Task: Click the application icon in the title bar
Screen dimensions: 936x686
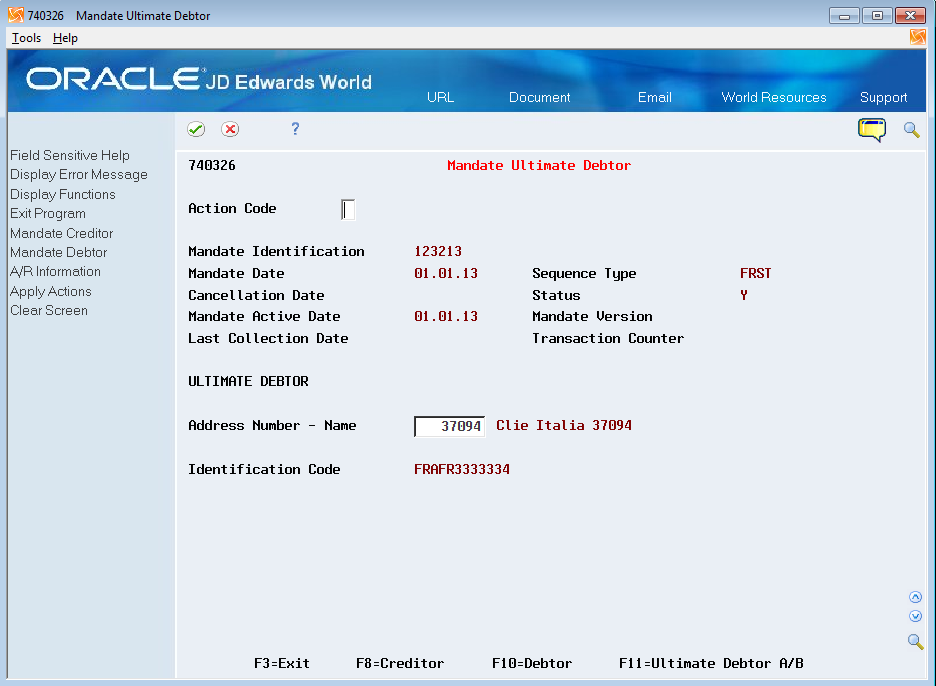Action: click(16, 15)
